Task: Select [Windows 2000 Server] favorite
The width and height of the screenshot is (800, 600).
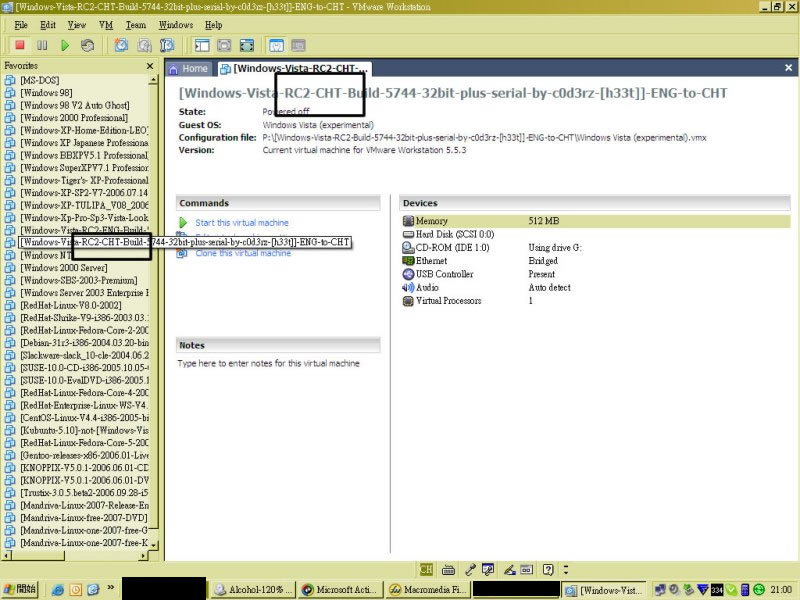Action: click(x=64, y=268)
